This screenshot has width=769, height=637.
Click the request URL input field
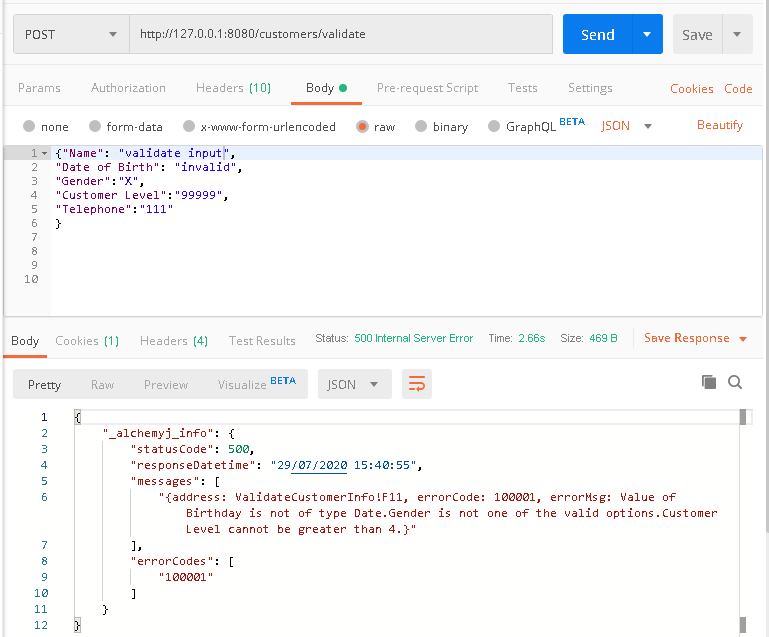340,34
